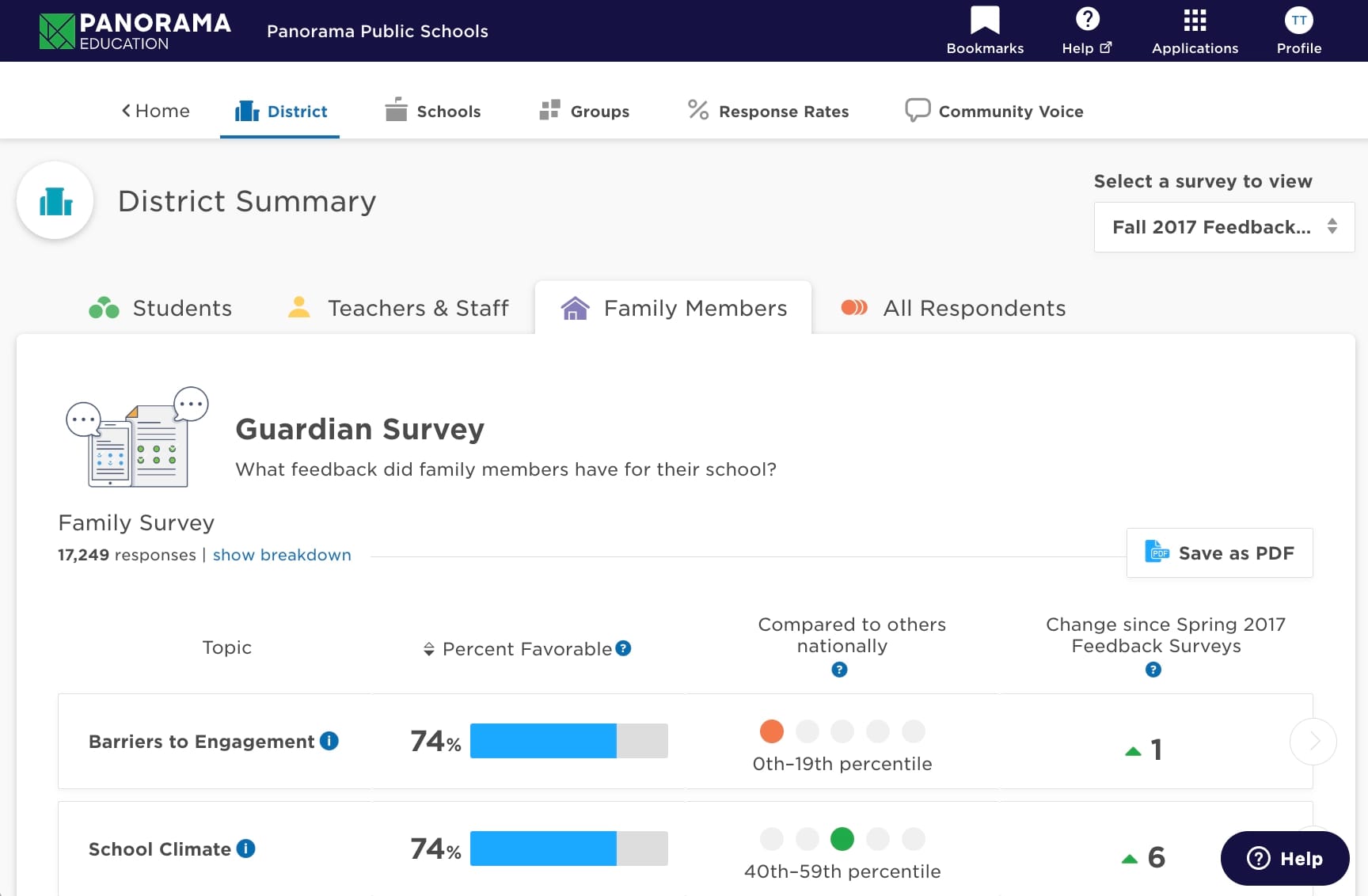Go back to Home
Screen dimensions: 1368x896
pos(156,111)
